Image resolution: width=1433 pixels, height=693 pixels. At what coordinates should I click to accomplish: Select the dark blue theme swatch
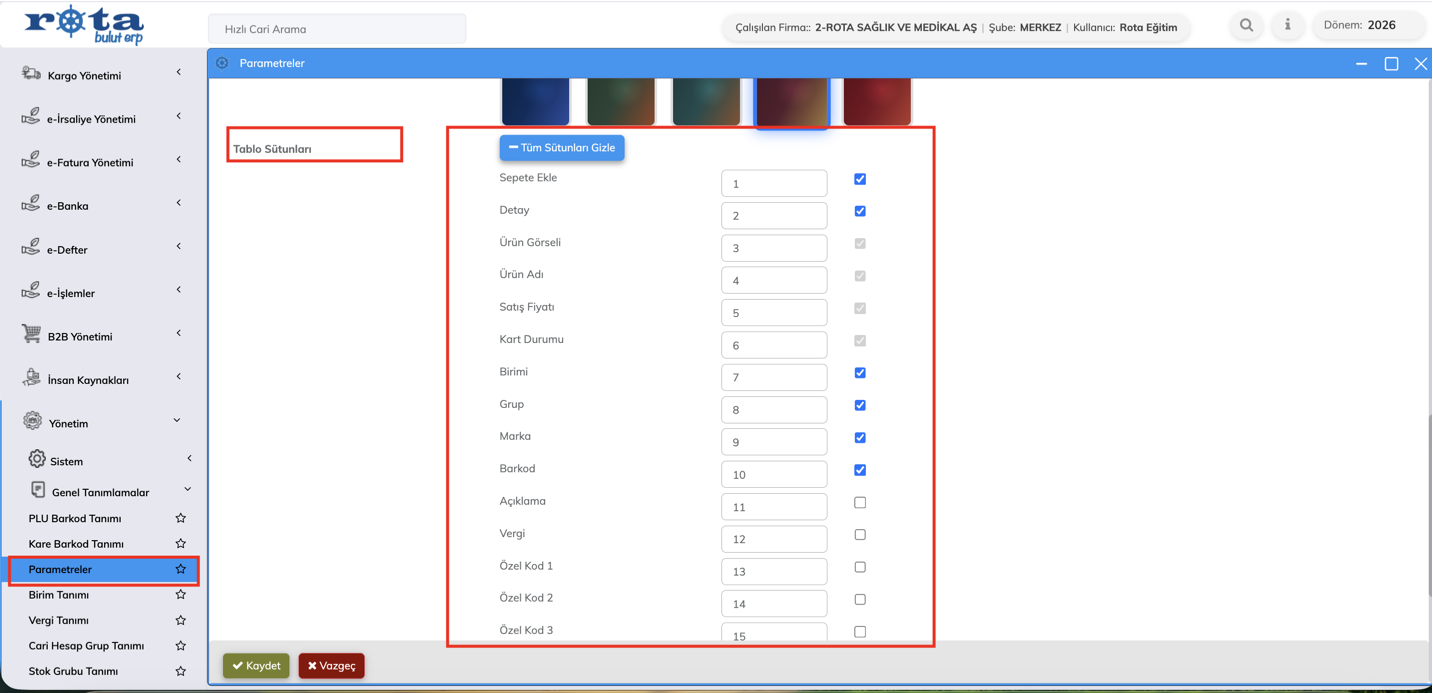coord(535,101)
